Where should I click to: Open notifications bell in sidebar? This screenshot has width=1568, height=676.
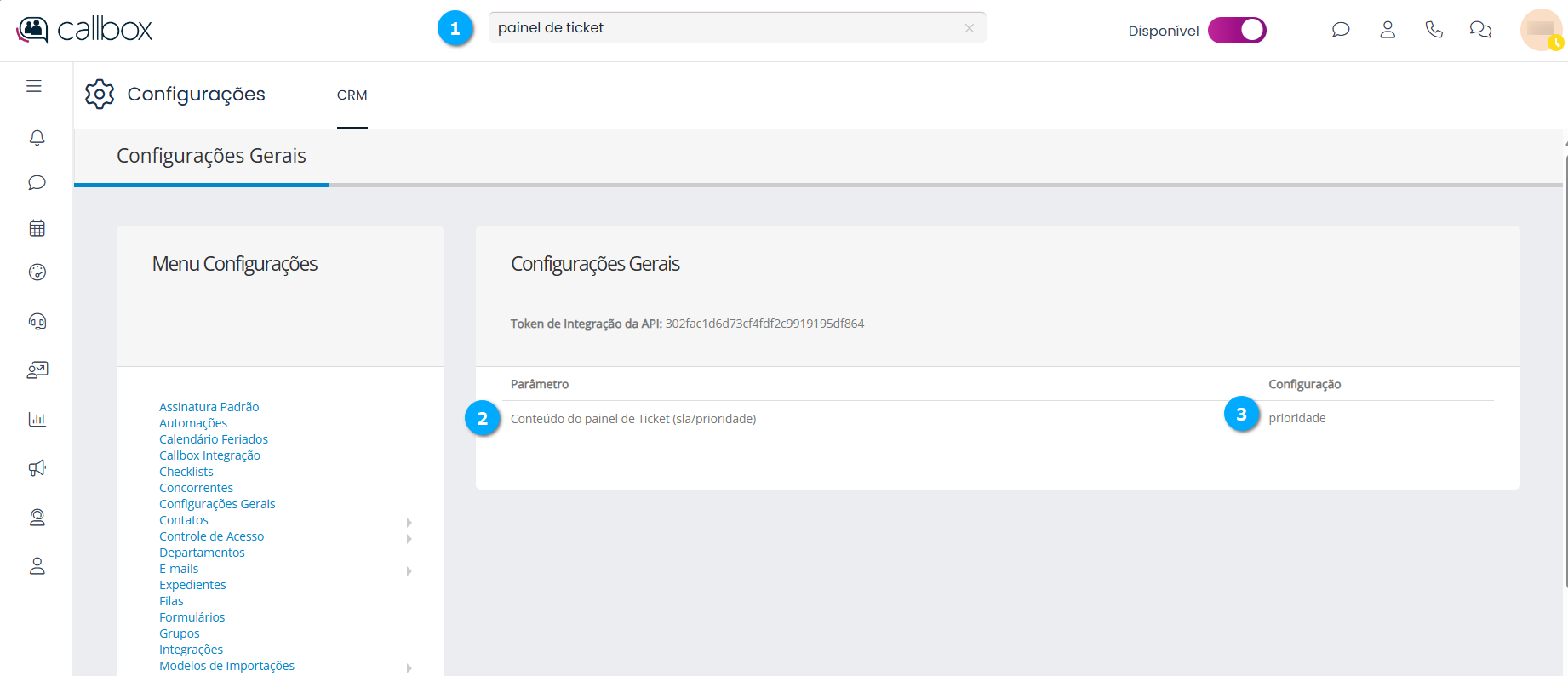[x=37, y=138]
